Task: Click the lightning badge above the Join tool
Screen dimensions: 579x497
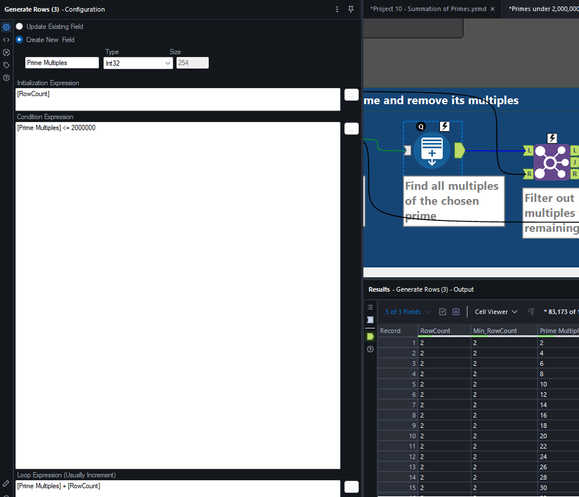Action: tap(552, 138)
